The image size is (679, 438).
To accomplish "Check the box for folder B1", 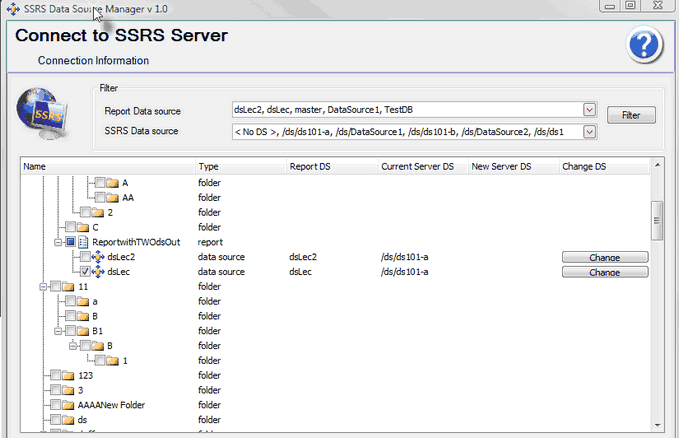I will coord(70,331).
